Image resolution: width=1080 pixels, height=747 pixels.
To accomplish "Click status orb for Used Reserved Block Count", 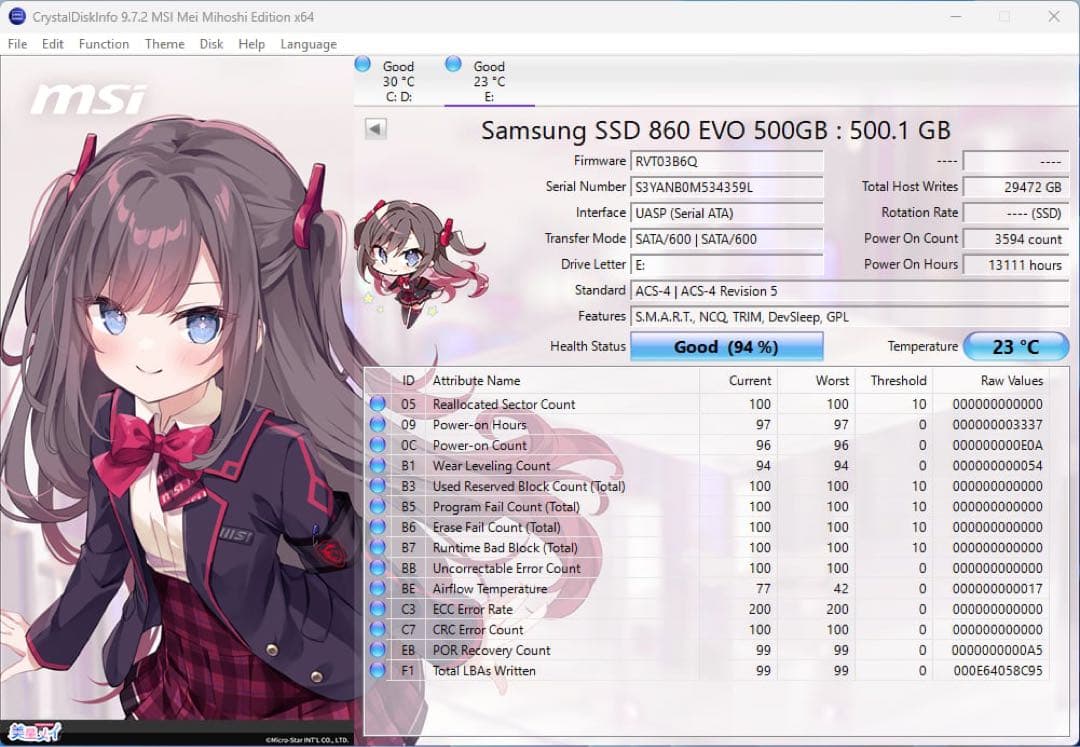I will tap(377, 485).
